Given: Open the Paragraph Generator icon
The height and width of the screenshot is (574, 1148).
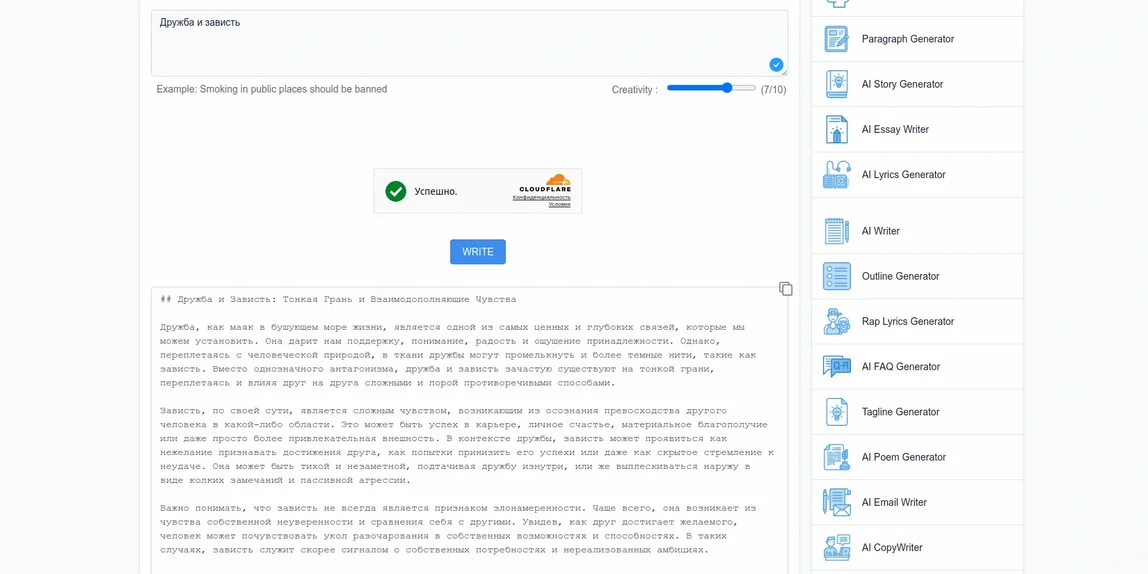Looking at the screenshot, I should tap(836, 39).
